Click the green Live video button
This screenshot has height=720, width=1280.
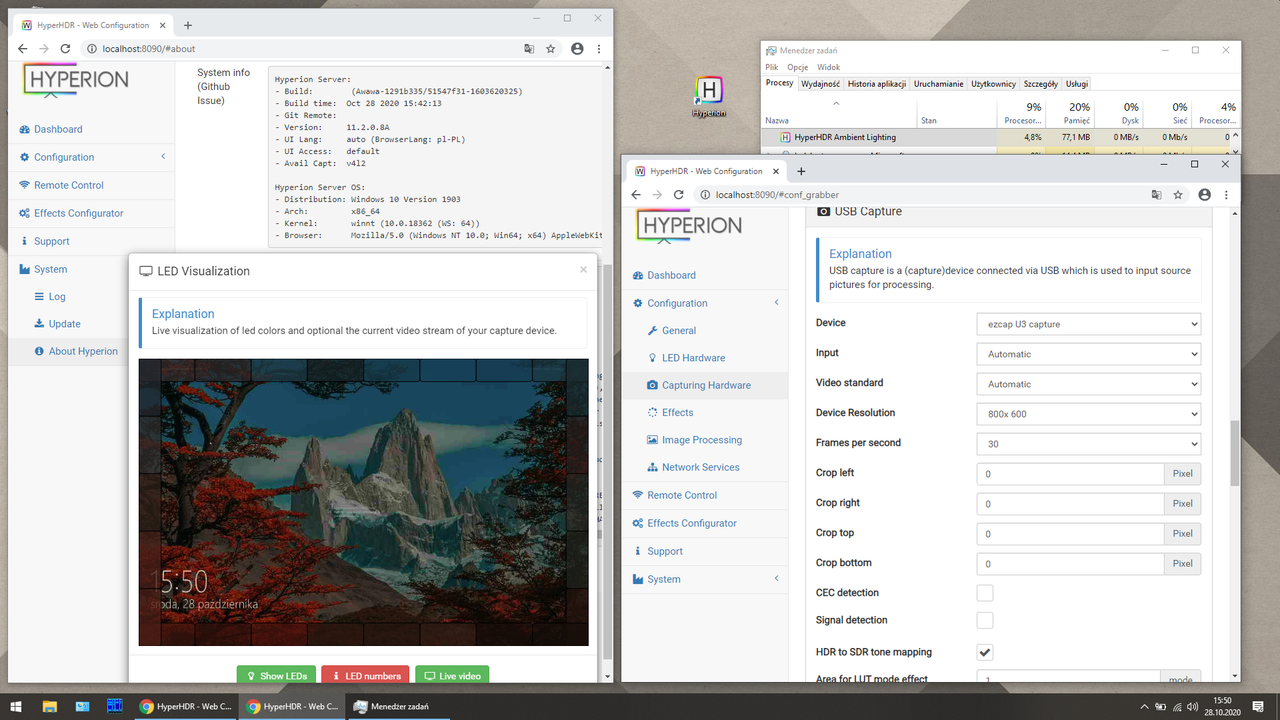click(x=452, y=675)
